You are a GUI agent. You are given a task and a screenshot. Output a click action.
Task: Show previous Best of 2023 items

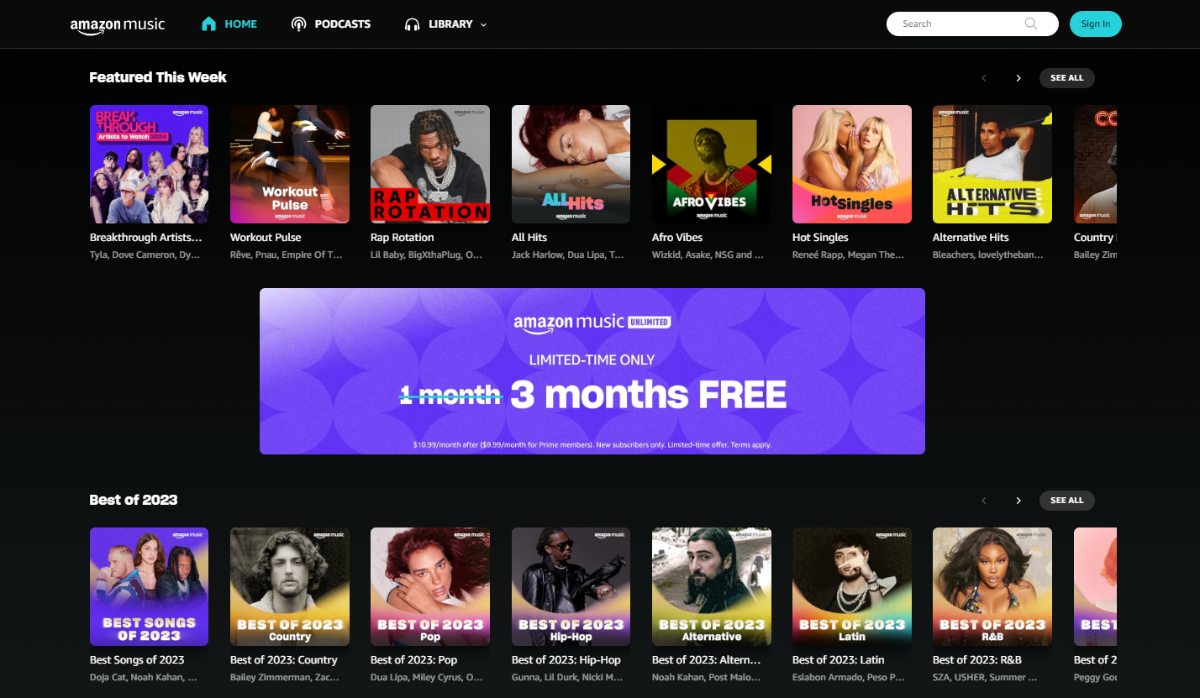point(984,500)
